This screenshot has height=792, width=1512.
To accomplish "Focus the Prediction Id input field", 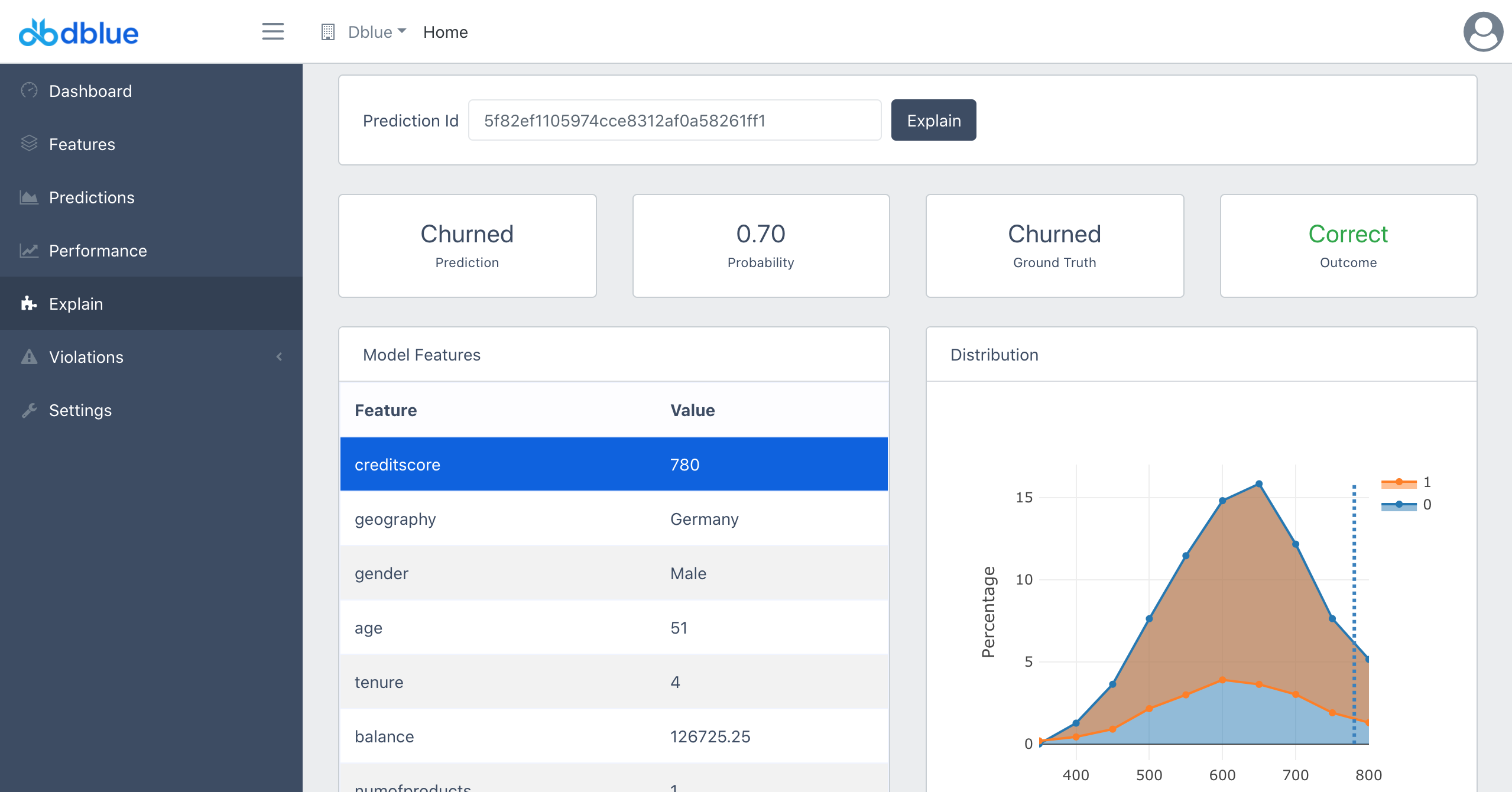I will (674, 121).
